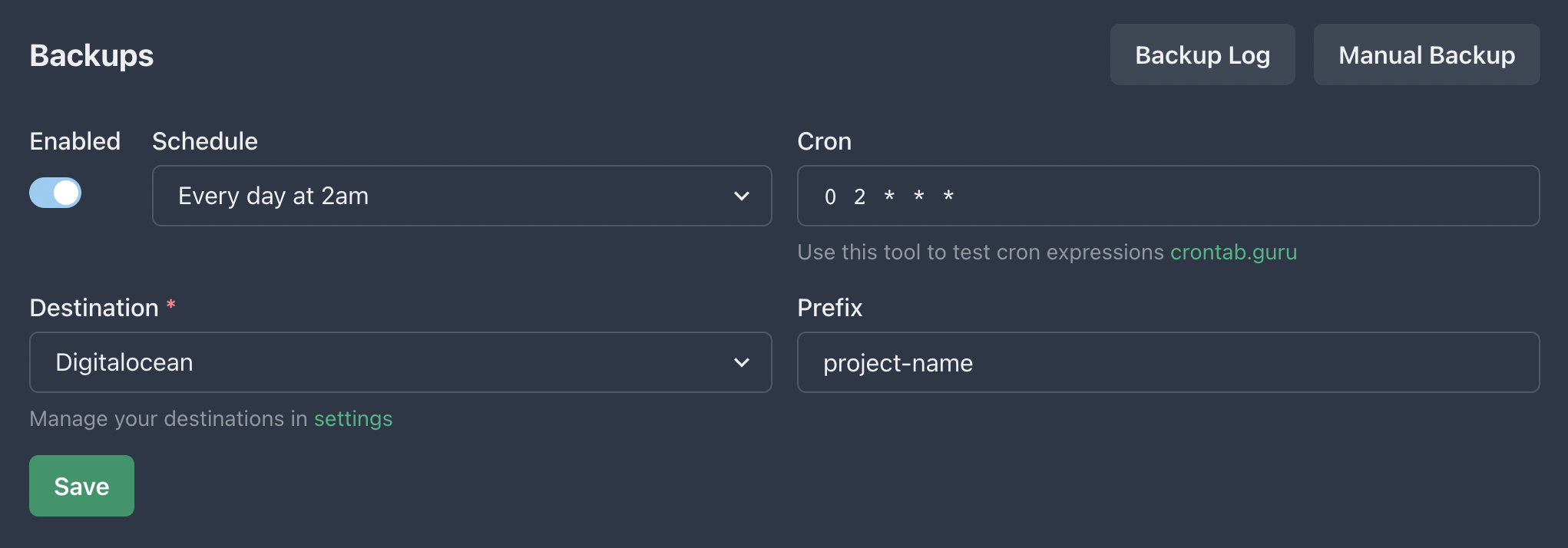Click the Prefix field label
Image resolution: width=1568 pixels, height=548 pixels.
click(x=829, y=308)
